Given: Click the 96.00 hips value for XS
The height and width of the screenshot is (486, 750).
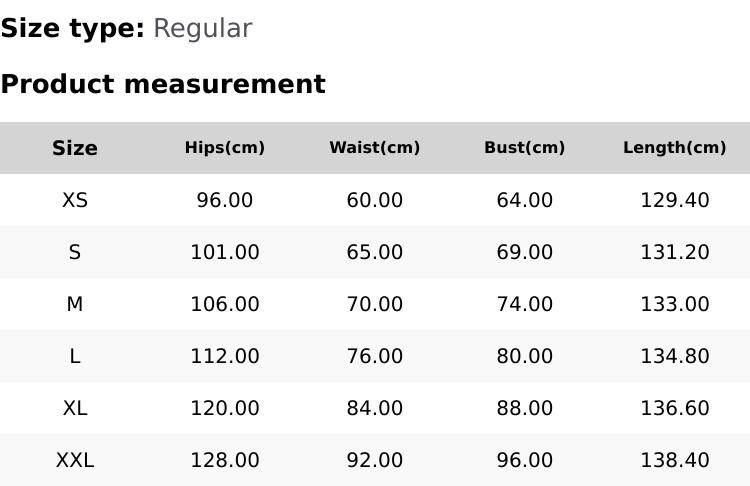Looking at the screenshot, I should click(225, 200).
